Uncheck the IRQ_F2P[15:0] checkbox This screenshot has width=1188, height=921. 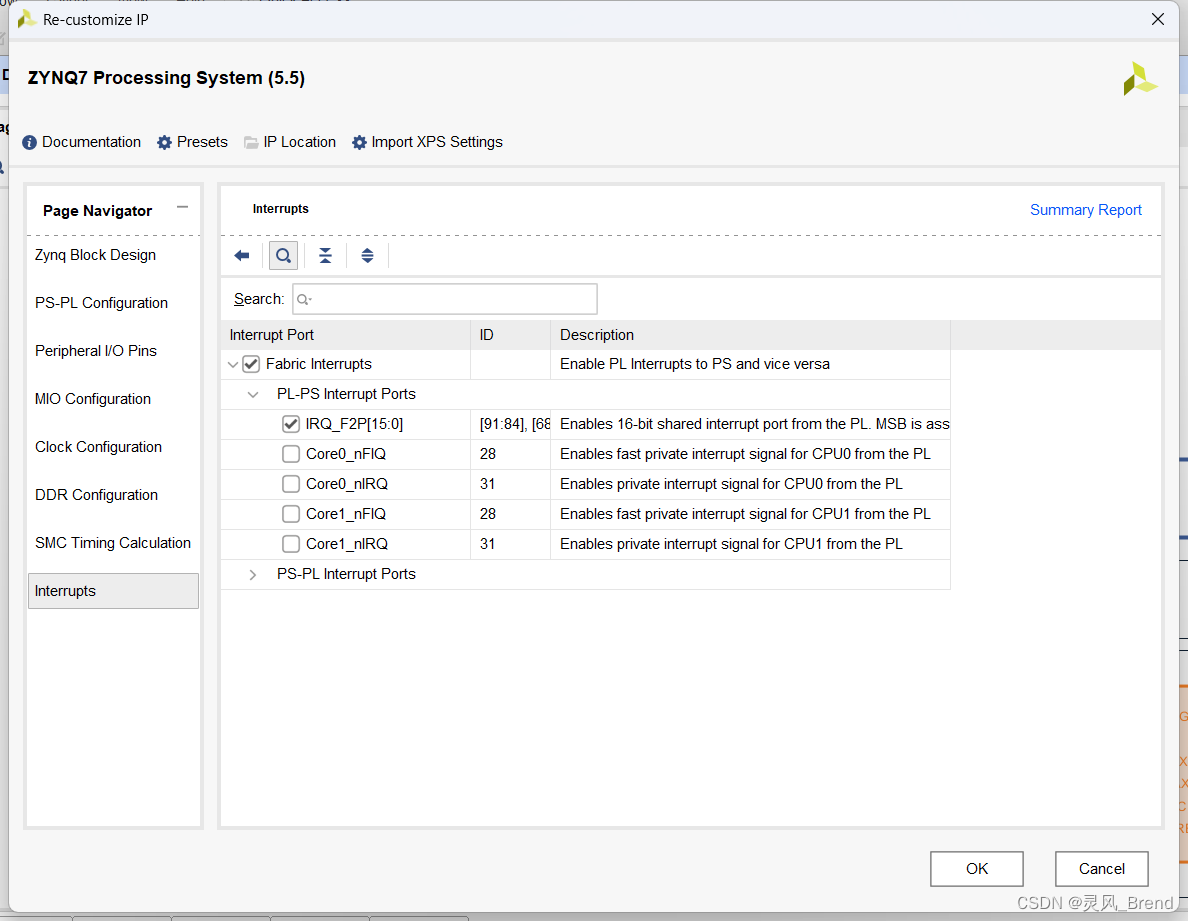291,424
